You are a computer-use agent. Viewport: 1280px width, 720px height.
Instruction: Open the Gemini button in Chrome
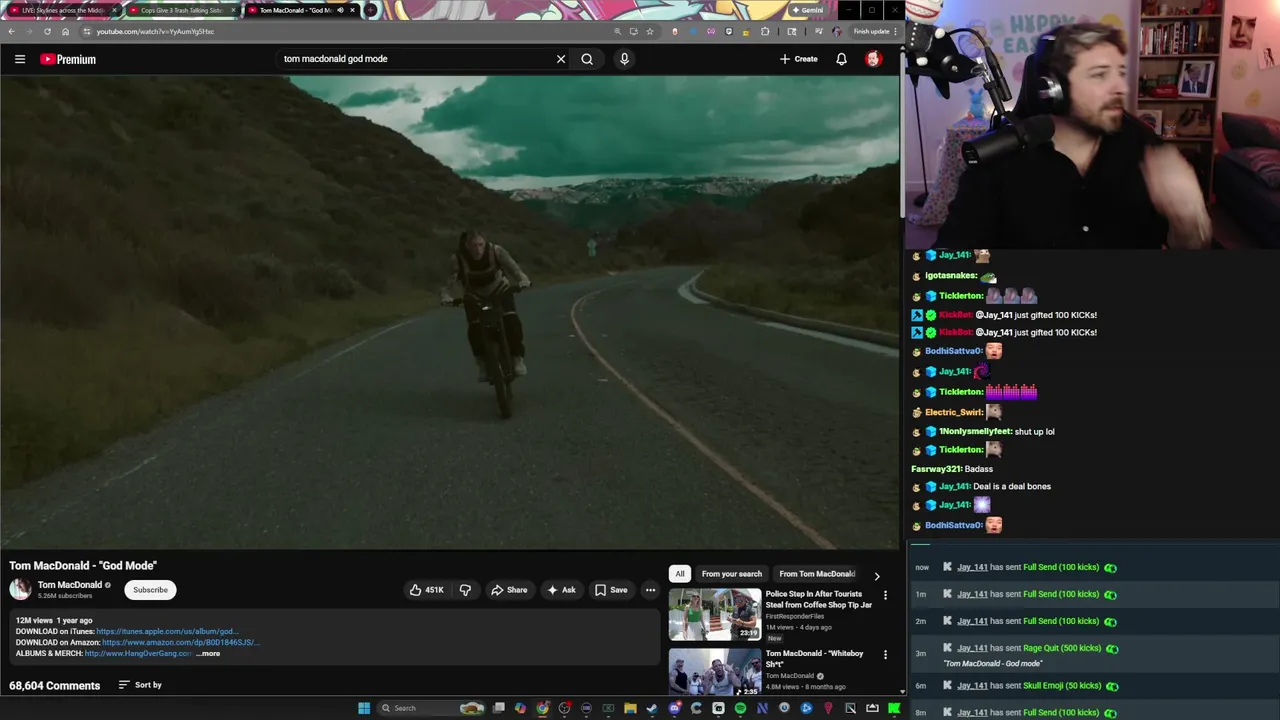807,10
